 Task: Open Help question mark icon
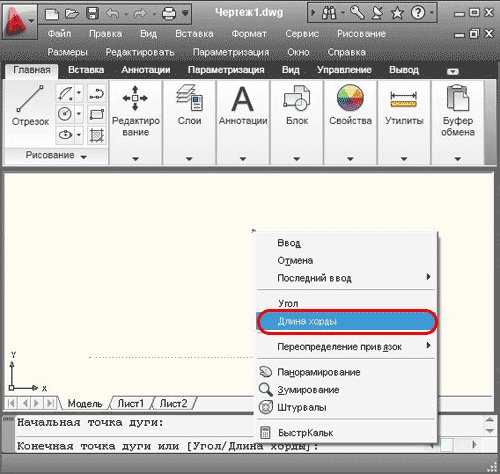418,13
